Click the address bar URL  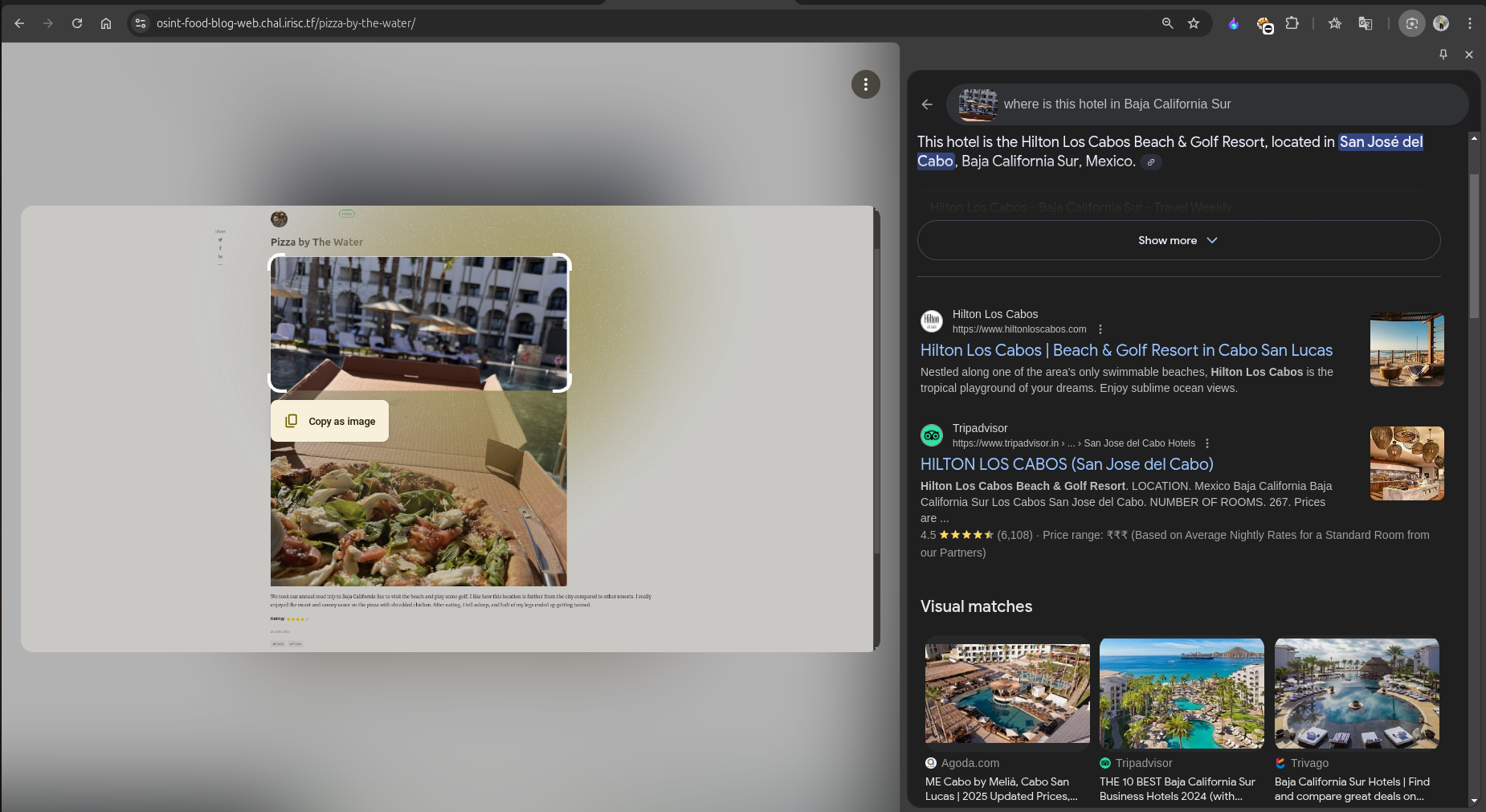[286, 23]
